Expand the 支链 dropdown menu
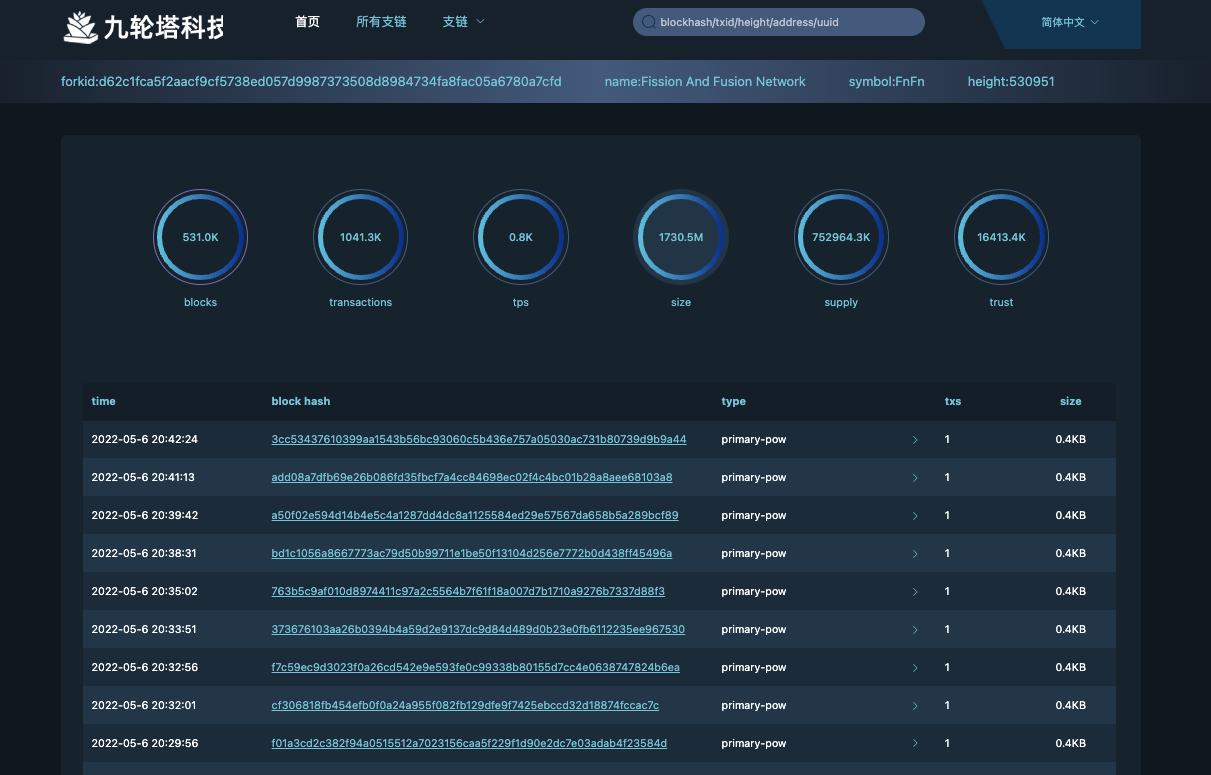The height and width of the screenshot is (775, 1211). (463, 22)
